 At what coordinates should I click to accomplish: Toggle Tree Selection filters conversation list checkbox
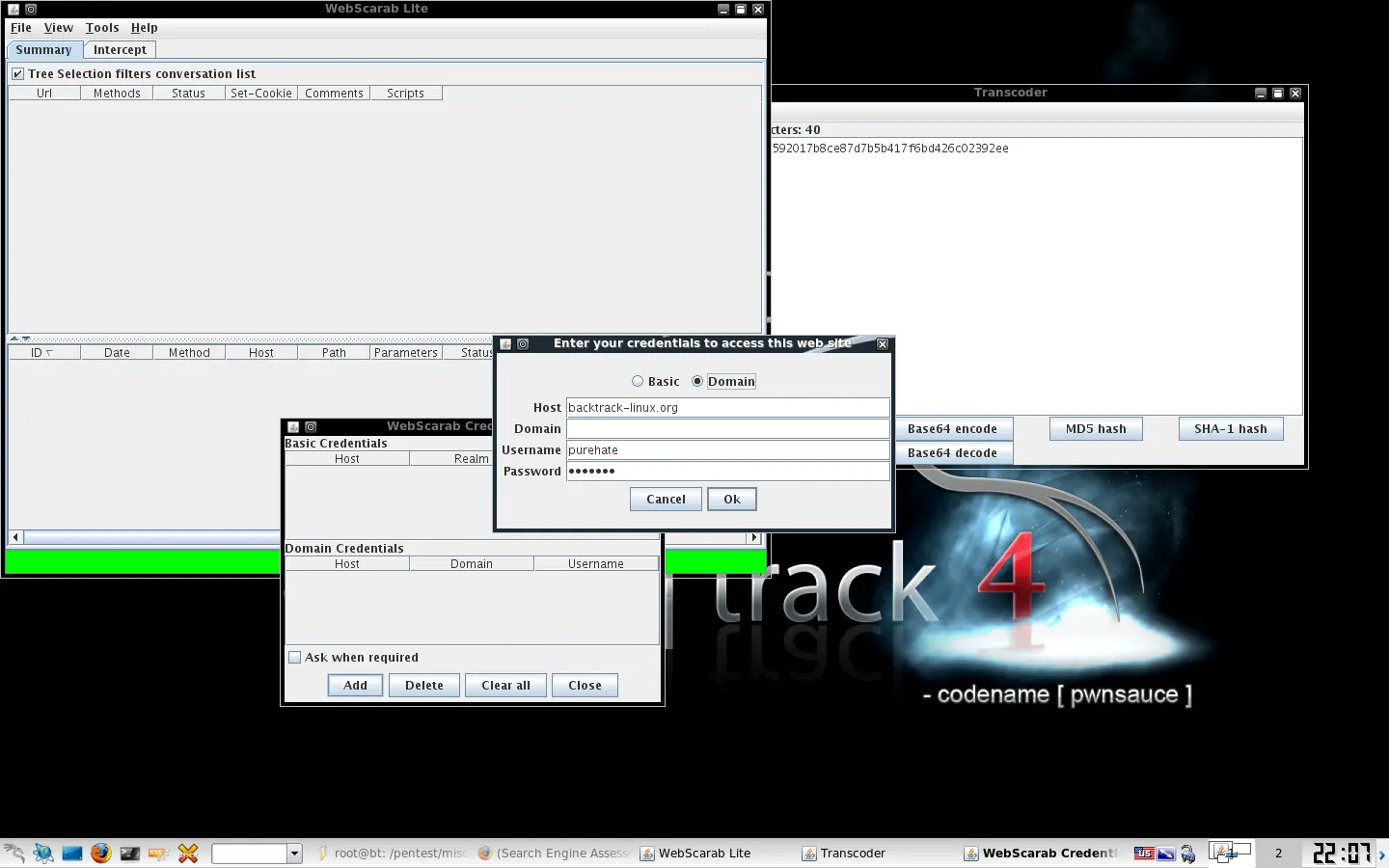[17, 74]
